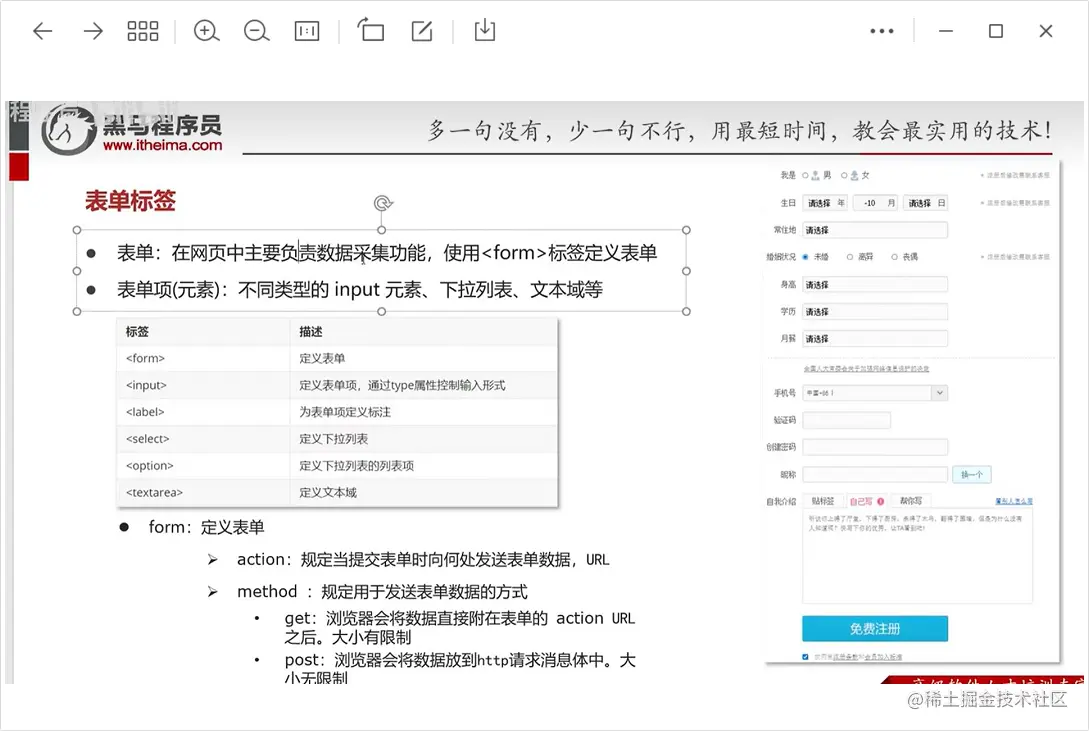Maximize the image viewer window
The height and width of the screenshot is (731, 1089).
click(x=996, y=31)
